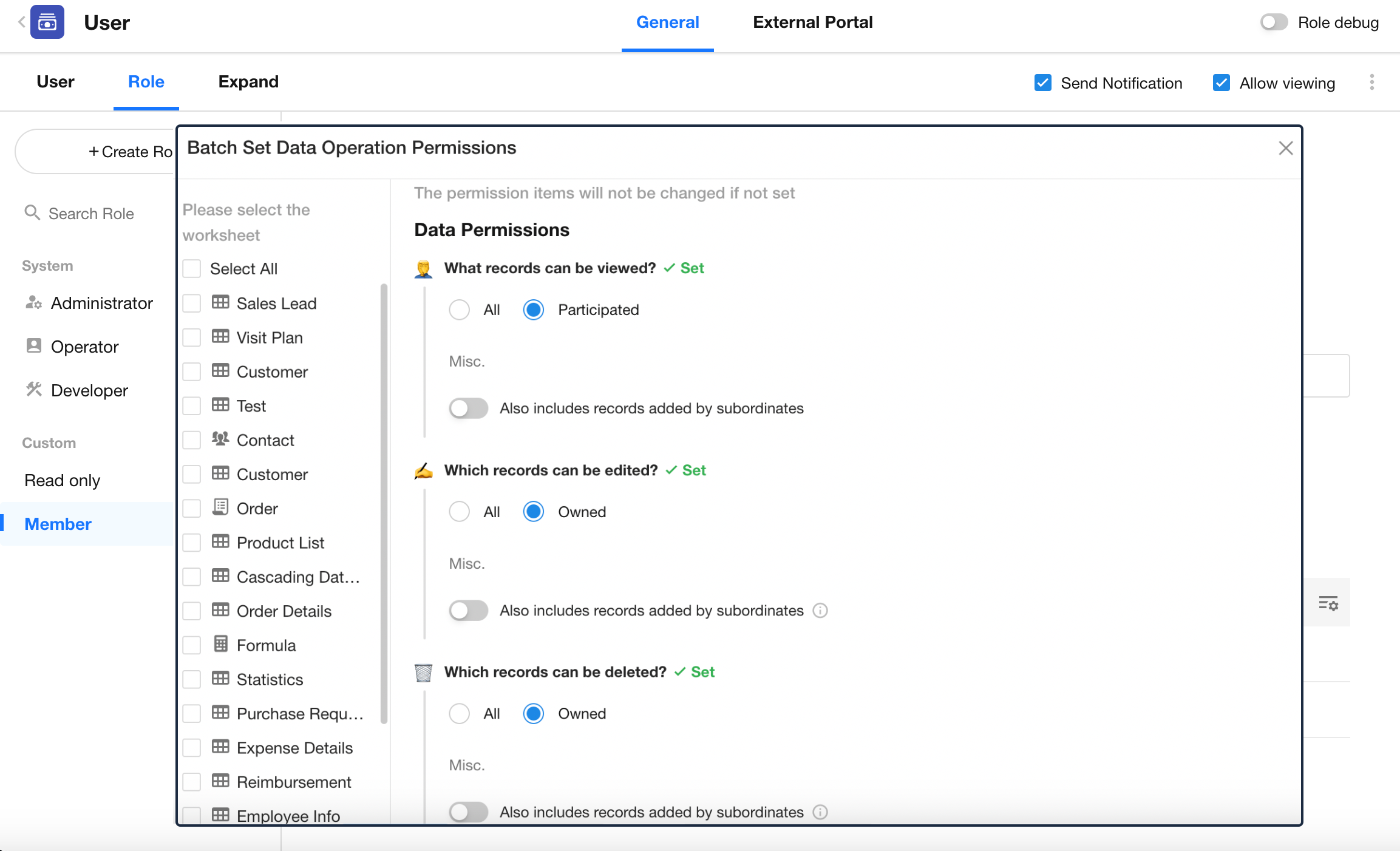Click the back arrow in top-left corner

(x=21, y=22)
